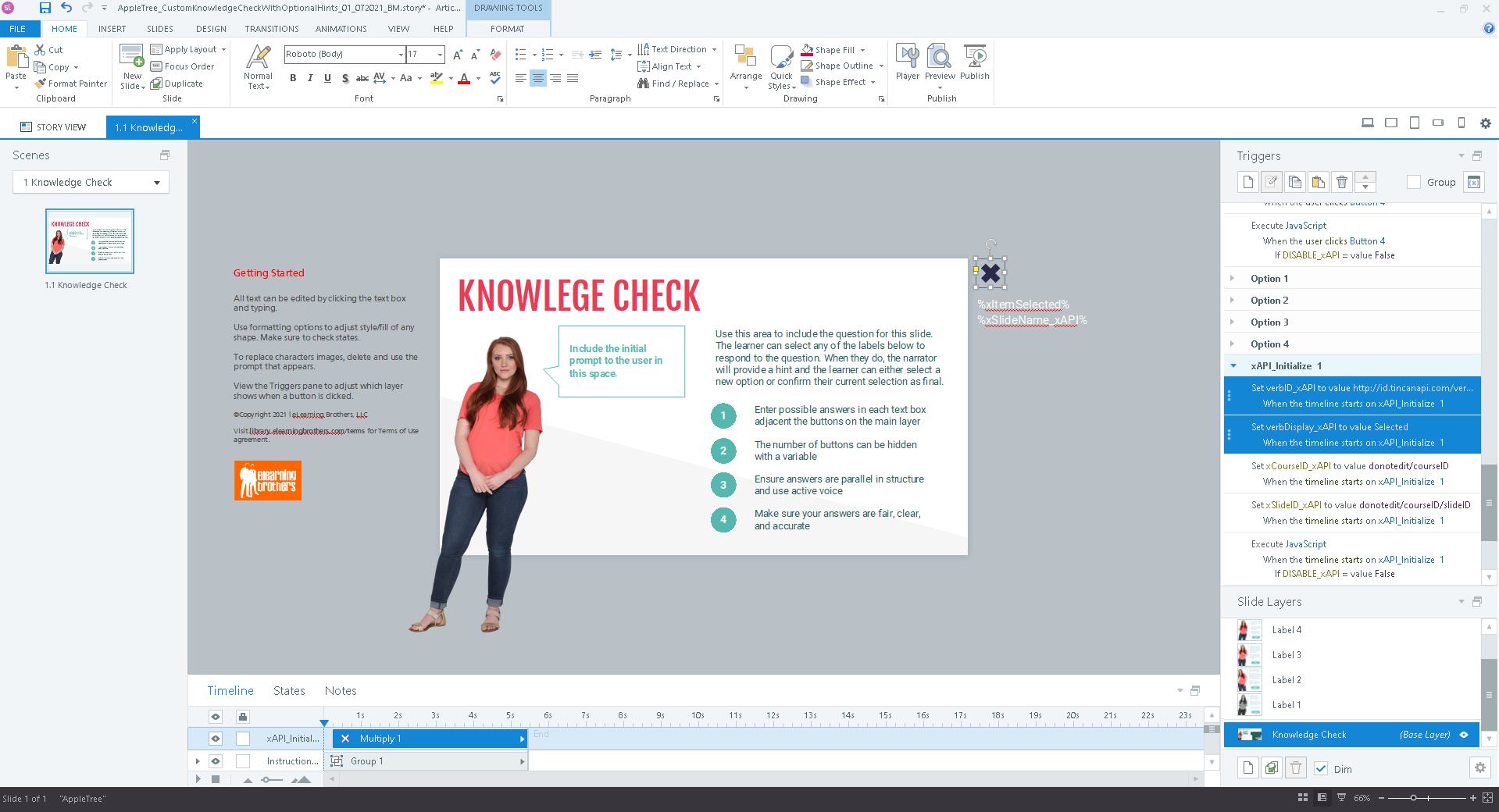The width and height of the screenshot is (1499, 812).
Task: Open the project Variables manager
Action: click(x=1475, y=182)
